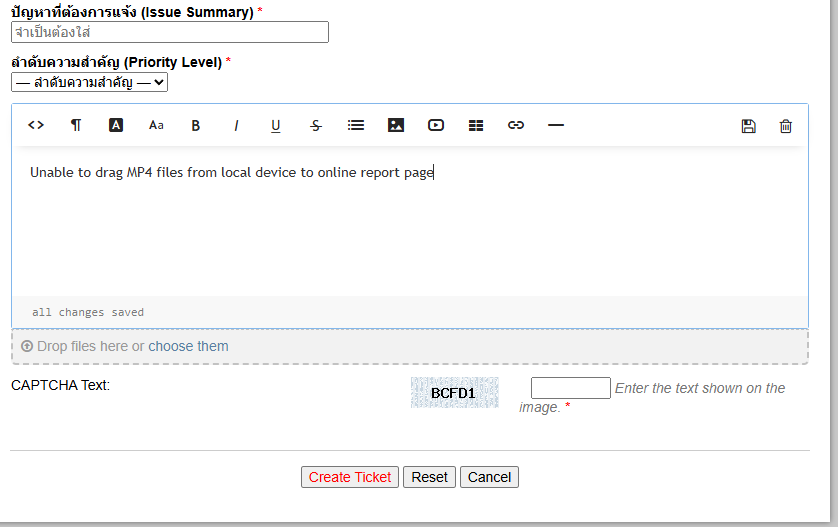
Task: Click the Issue Summary input field
Action: coord(170,32)
